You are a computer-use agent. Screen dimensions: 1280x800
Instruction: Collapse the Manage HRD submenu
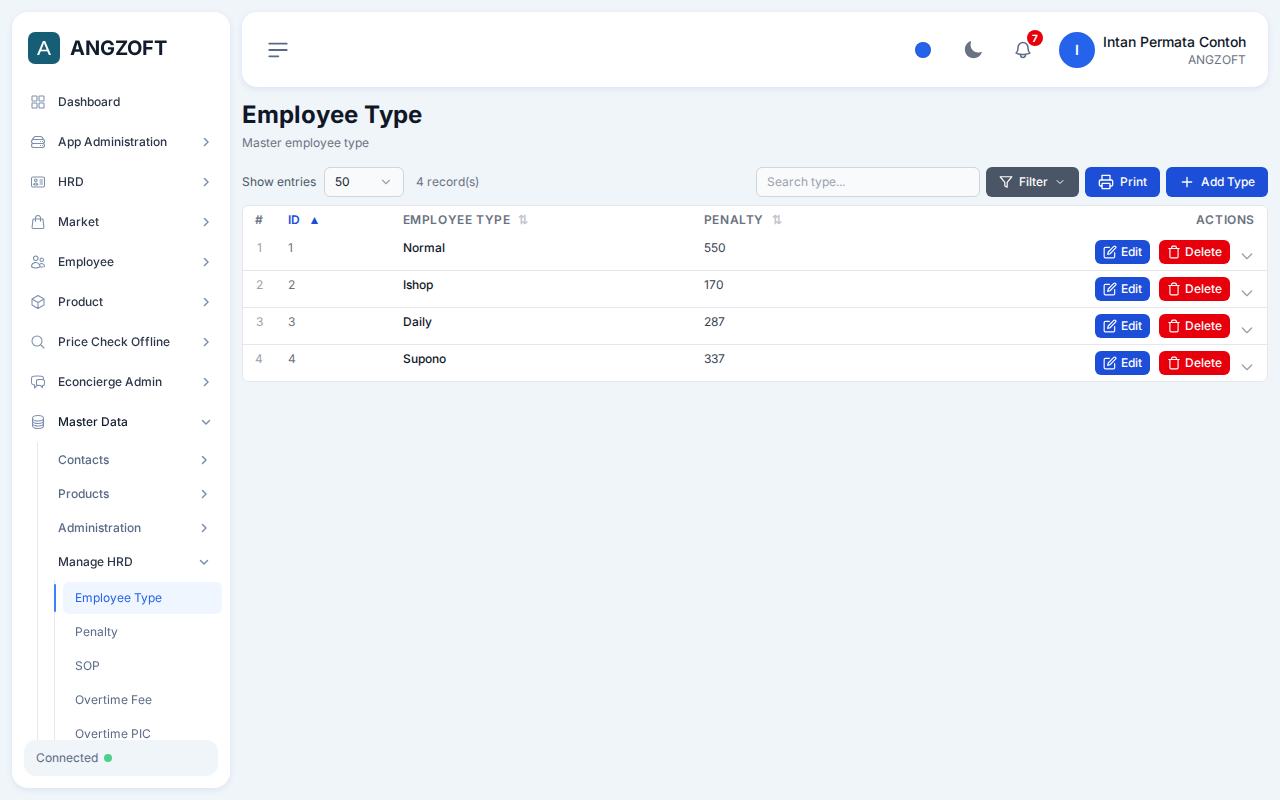point(134,562)
